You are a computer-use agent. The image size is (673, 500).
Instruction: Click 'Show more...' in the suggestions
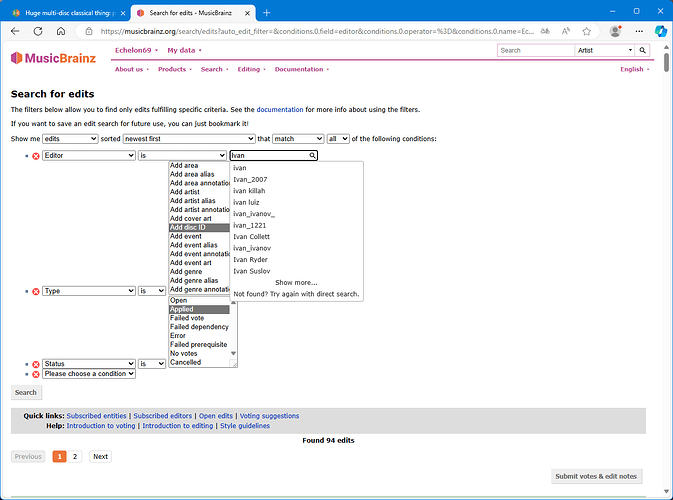[296, 282]
